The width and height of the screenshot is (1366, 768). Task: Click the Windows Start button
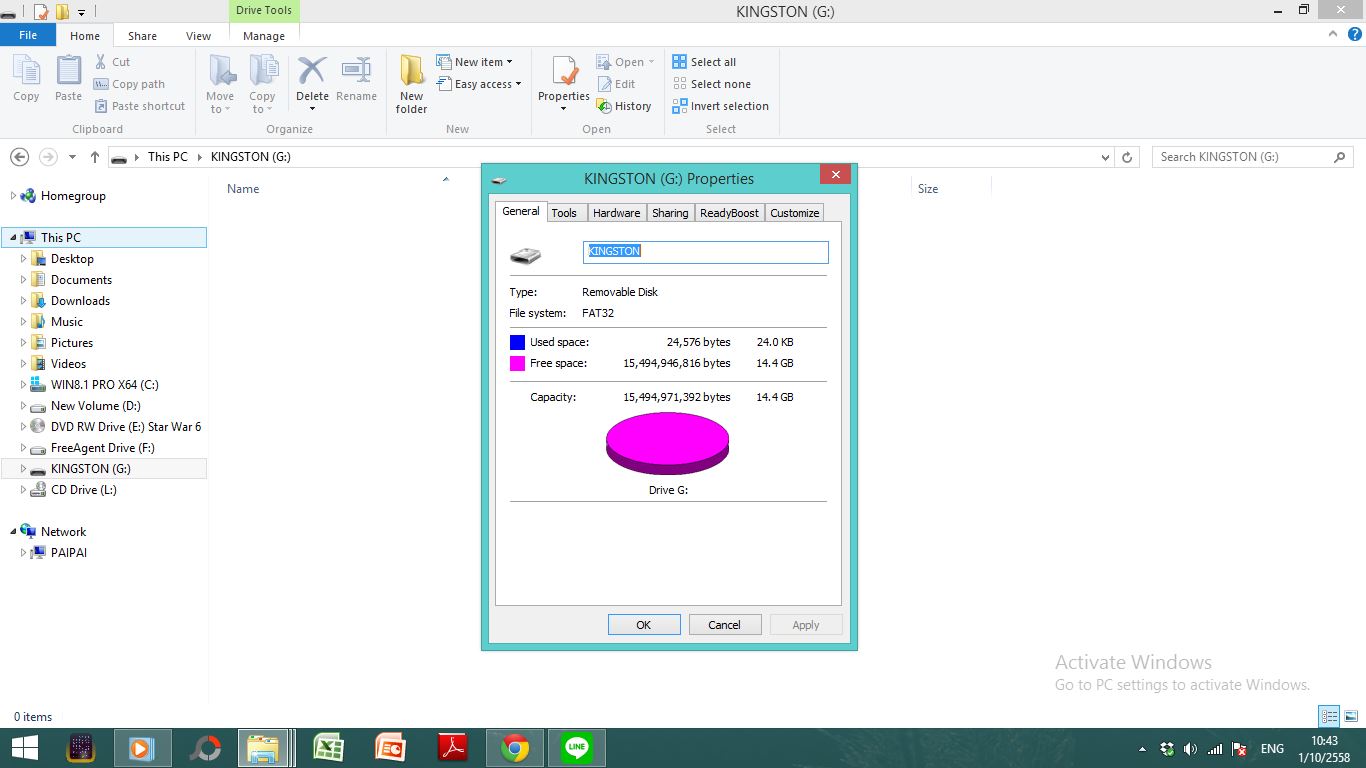point(24,748)
